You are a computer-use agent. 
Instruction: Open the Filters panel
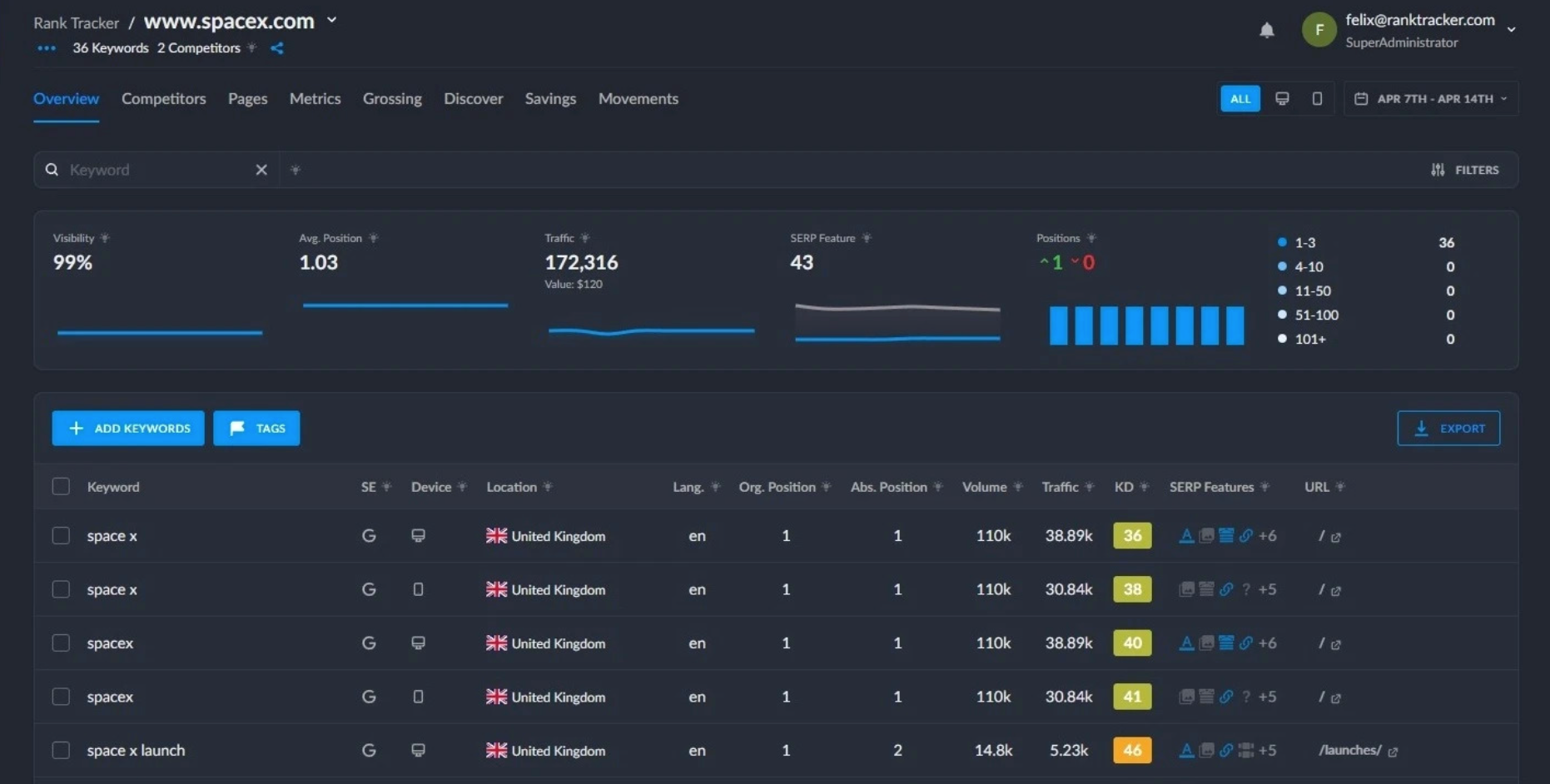coord(1465,170)
